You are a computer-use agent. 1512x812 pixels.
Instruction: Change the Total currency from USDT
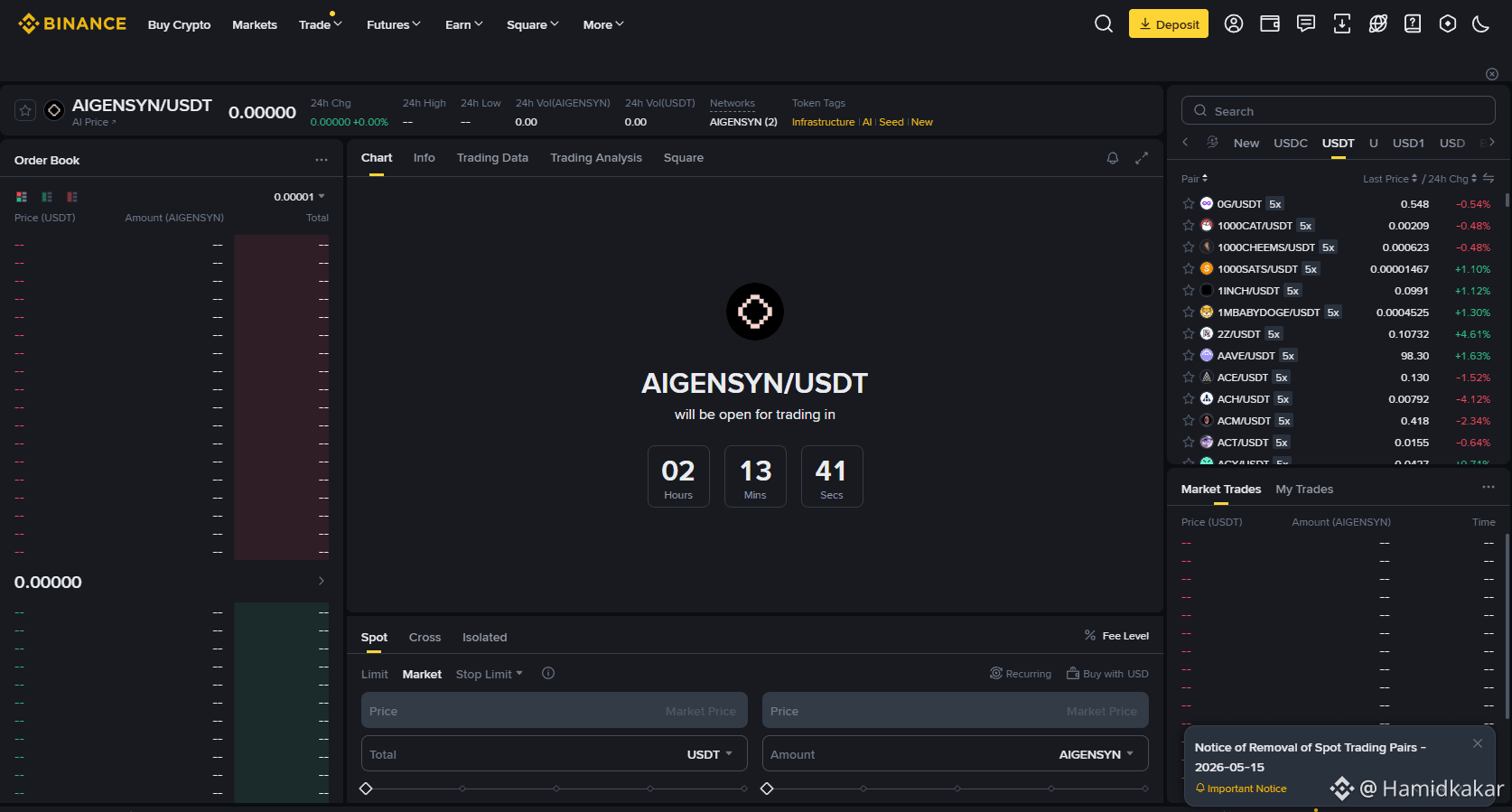click(710, 754)
